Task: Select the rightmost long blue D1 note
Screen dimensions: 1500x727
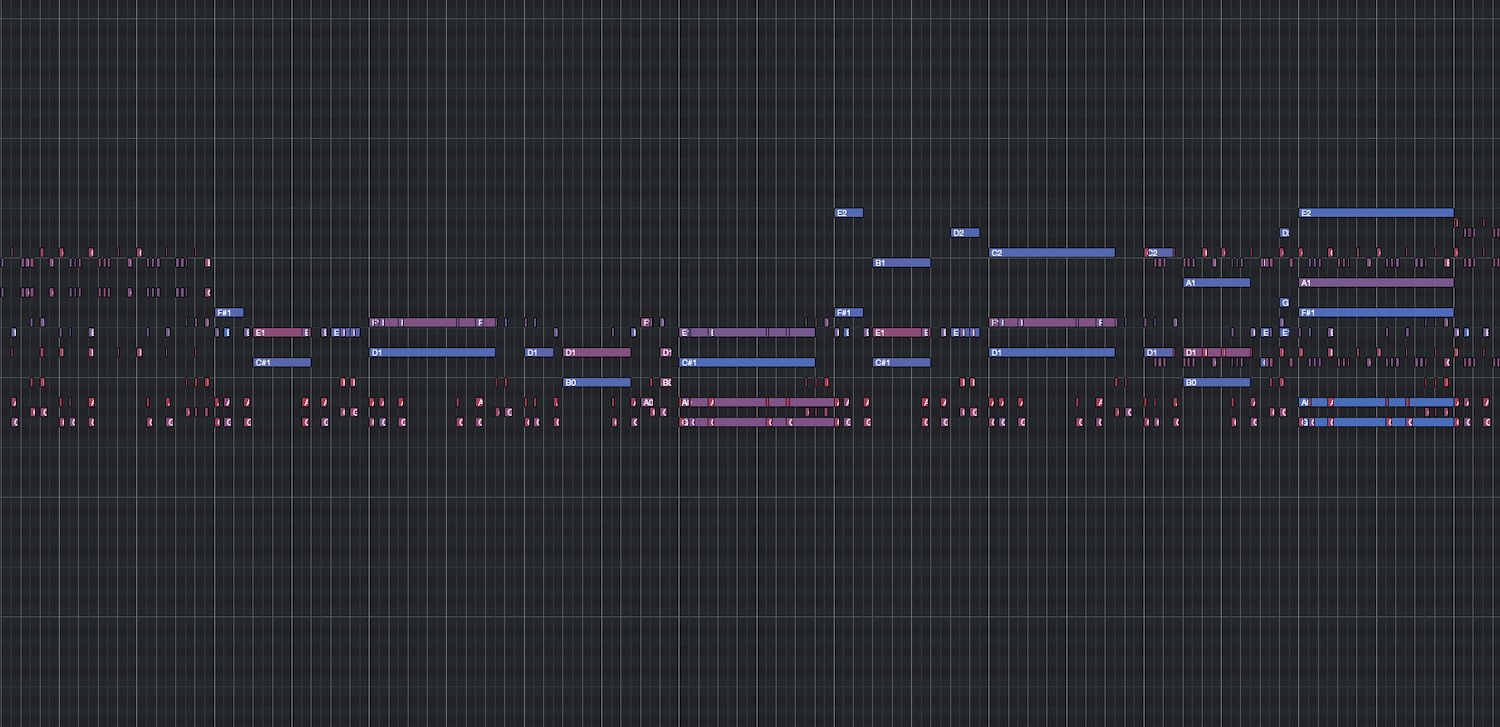Action: click(1052, 353)
